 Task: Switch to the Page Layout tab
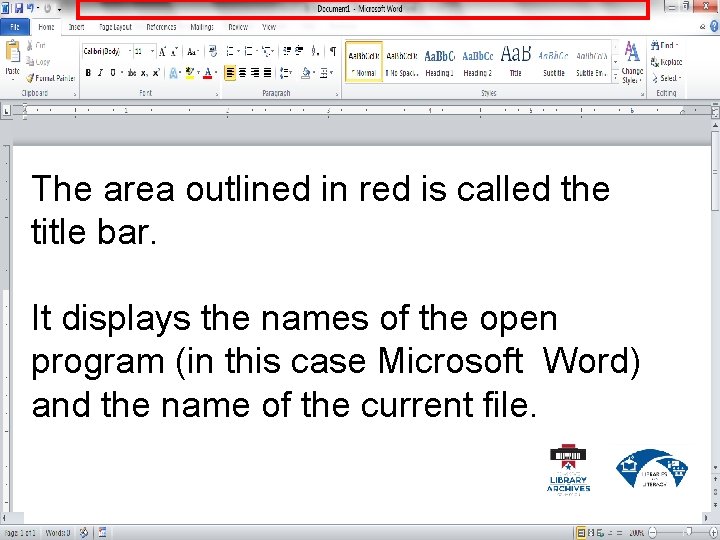pyautogui.click(x=115, y=27)
